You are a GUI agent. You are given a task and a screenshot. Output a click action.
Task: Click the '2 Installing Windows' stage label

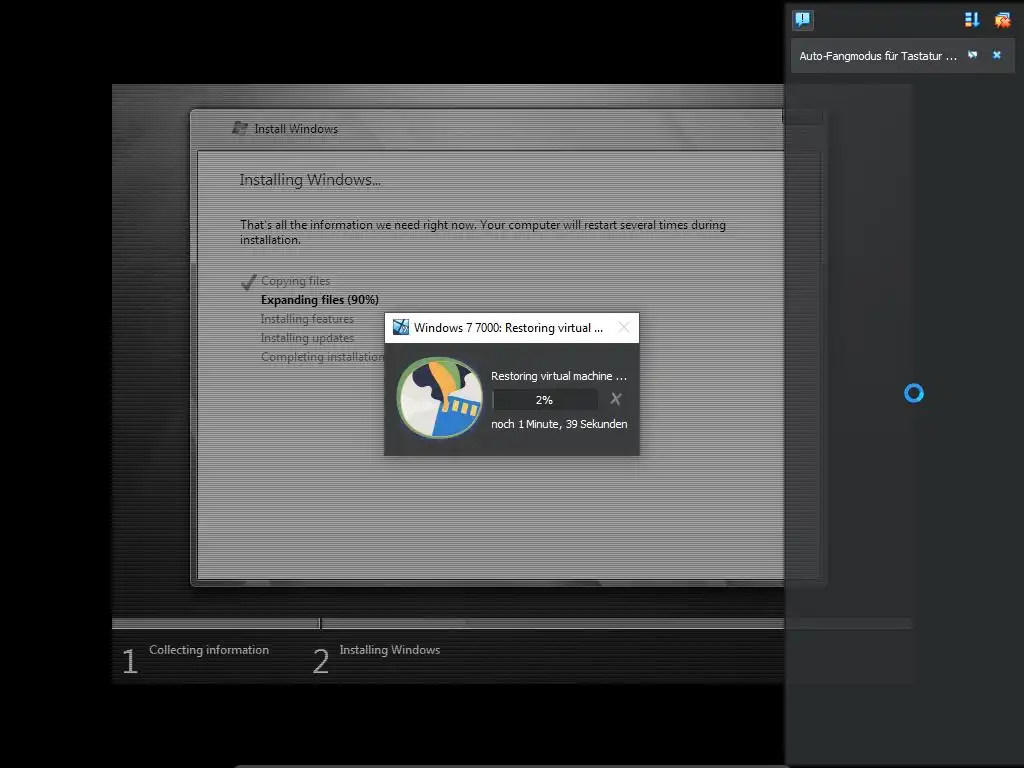[376, 658]
